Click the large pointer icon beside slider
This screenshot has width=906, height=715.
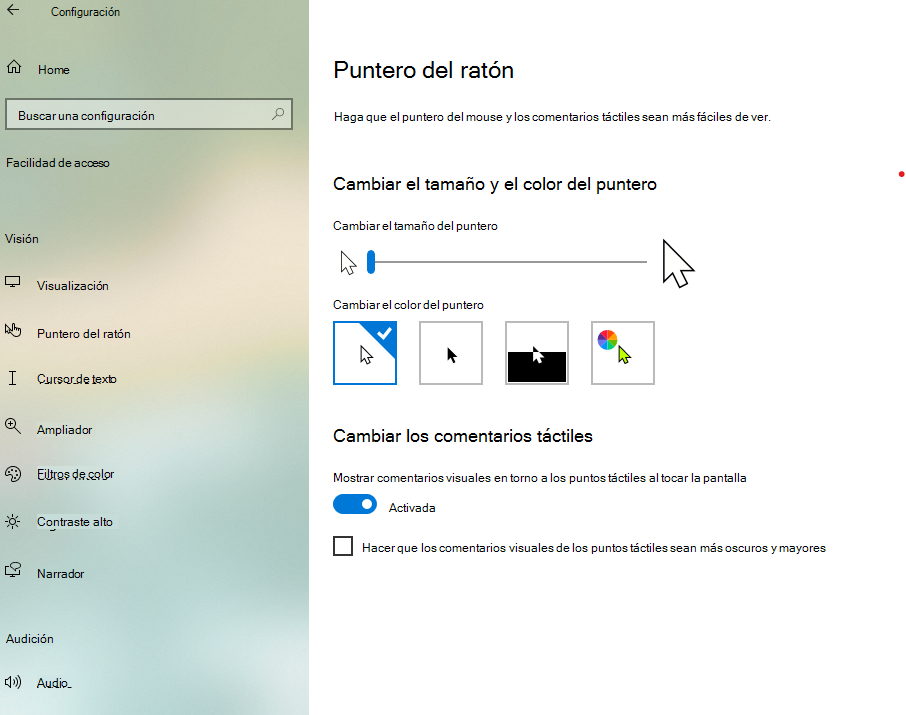click(x=678, y=264)
